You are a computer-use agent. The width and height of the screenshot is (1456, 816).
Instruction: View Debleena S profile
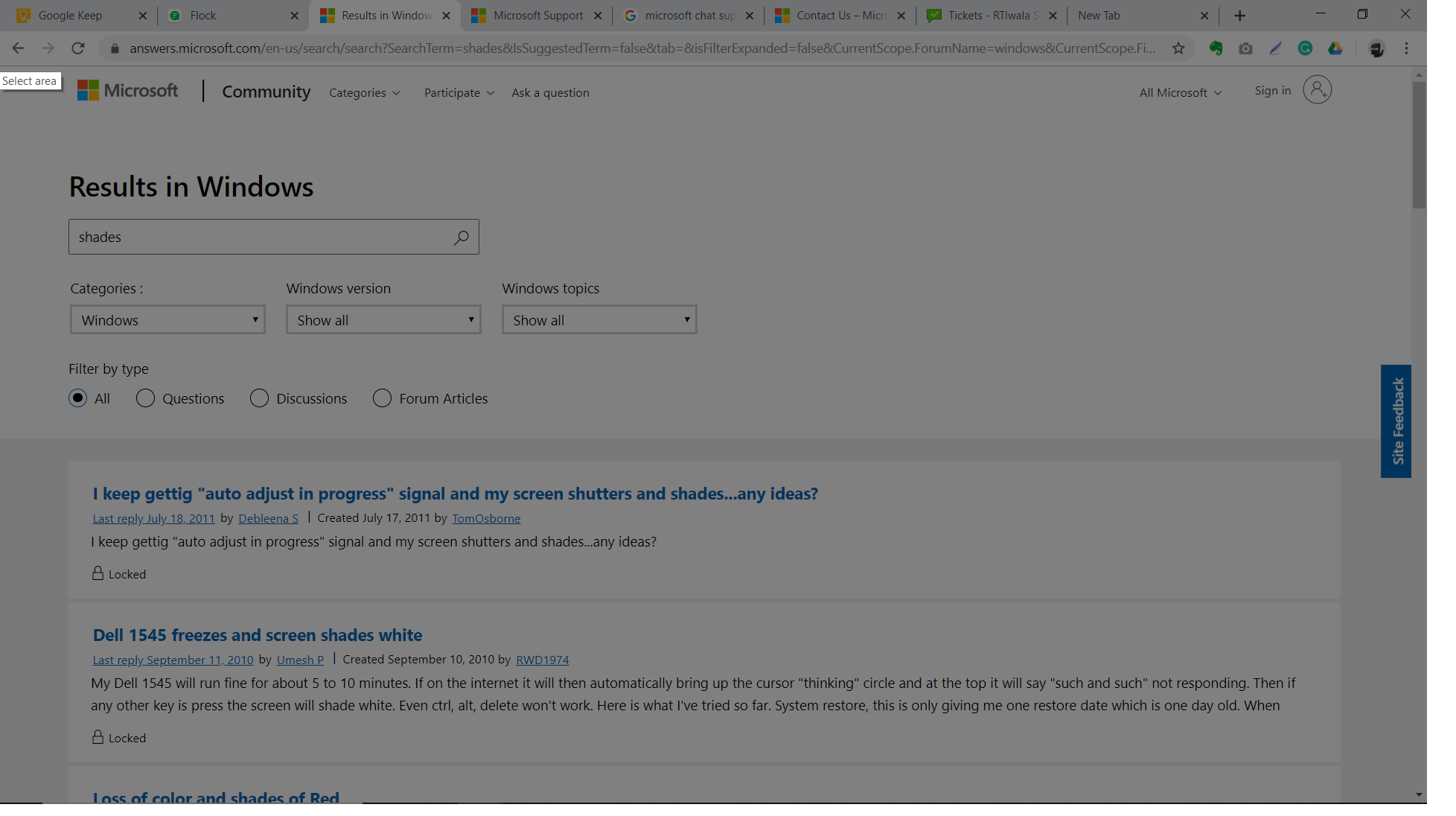pyautogui.click(x=269, y=518)
